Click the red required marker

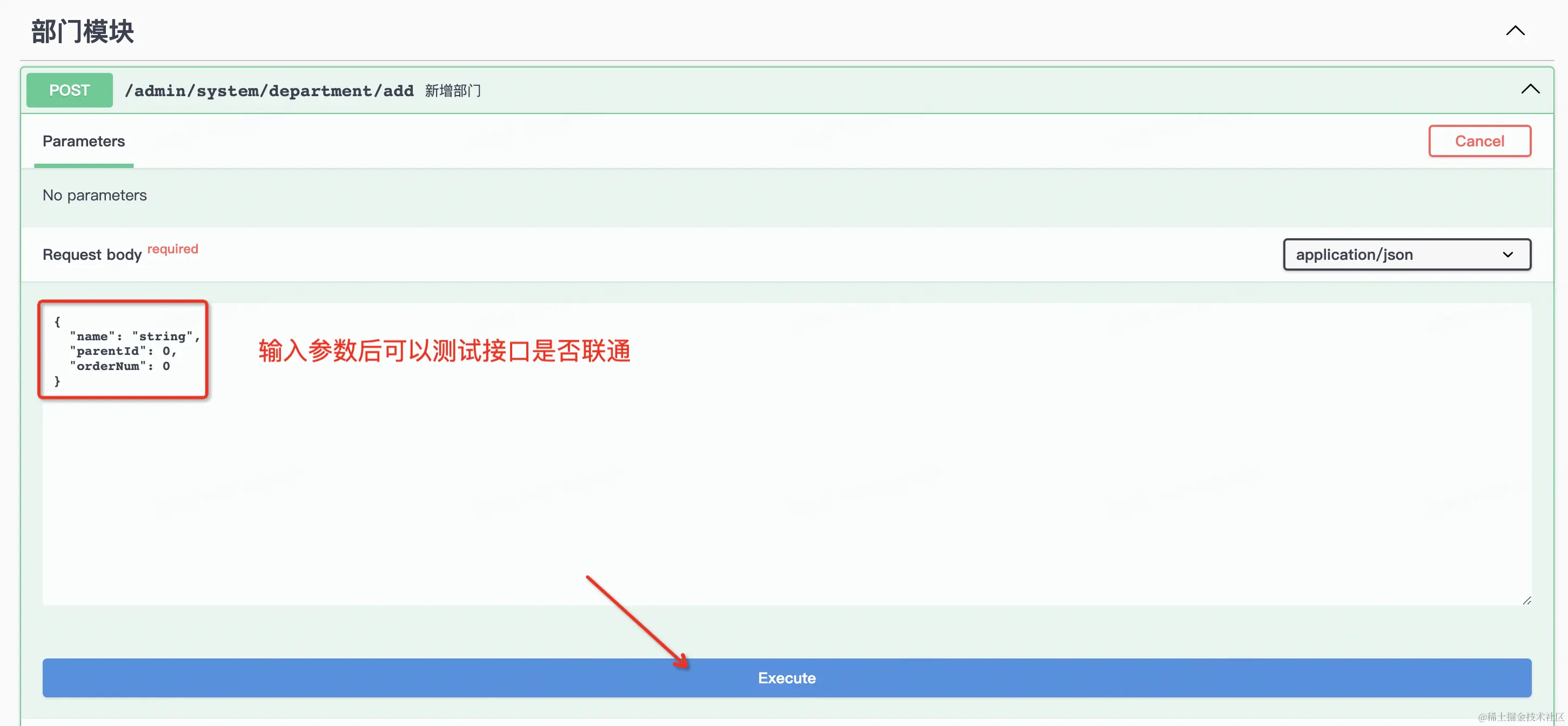click(172, 249)
